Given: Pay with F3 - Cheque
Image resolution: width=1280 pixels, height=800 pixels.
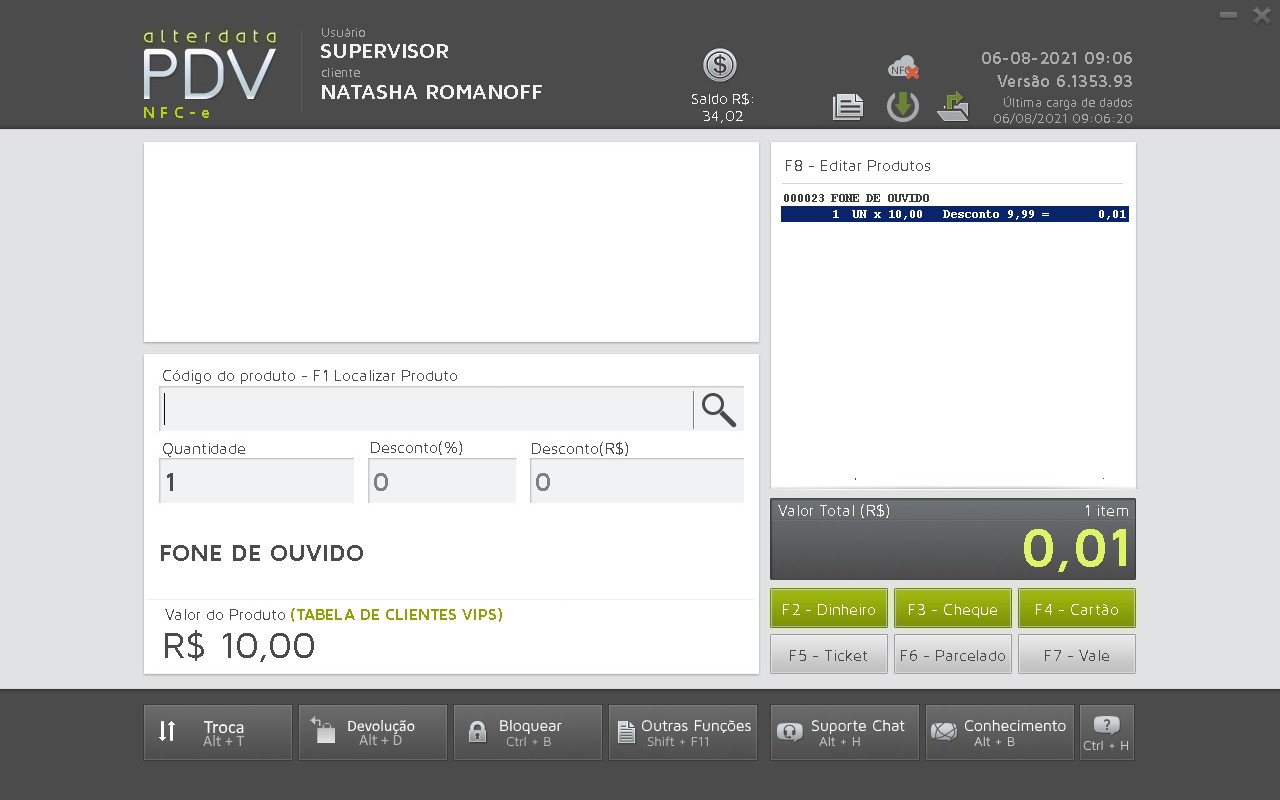Looking at the screenshot, I should (953, 609).
